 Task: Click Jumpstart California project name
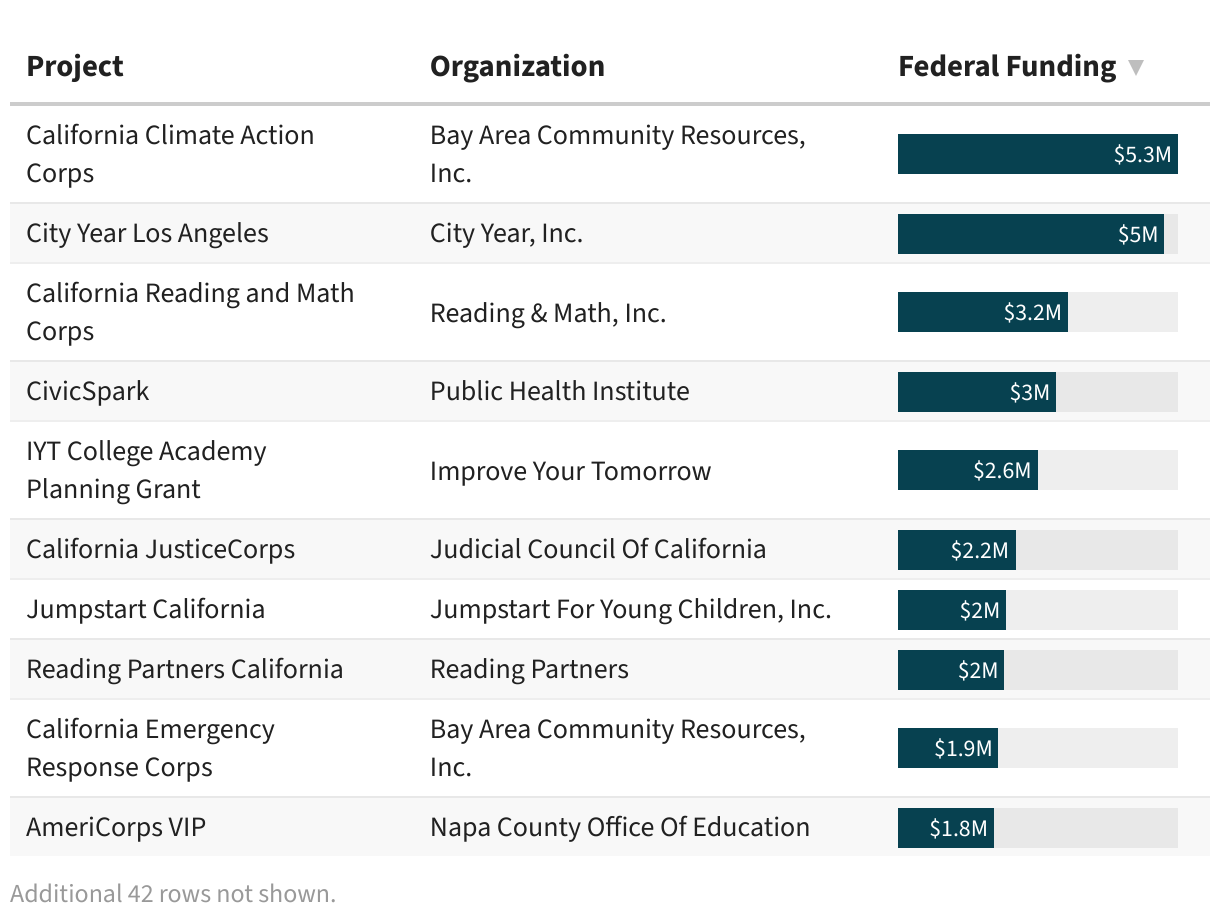coord(146,609)
